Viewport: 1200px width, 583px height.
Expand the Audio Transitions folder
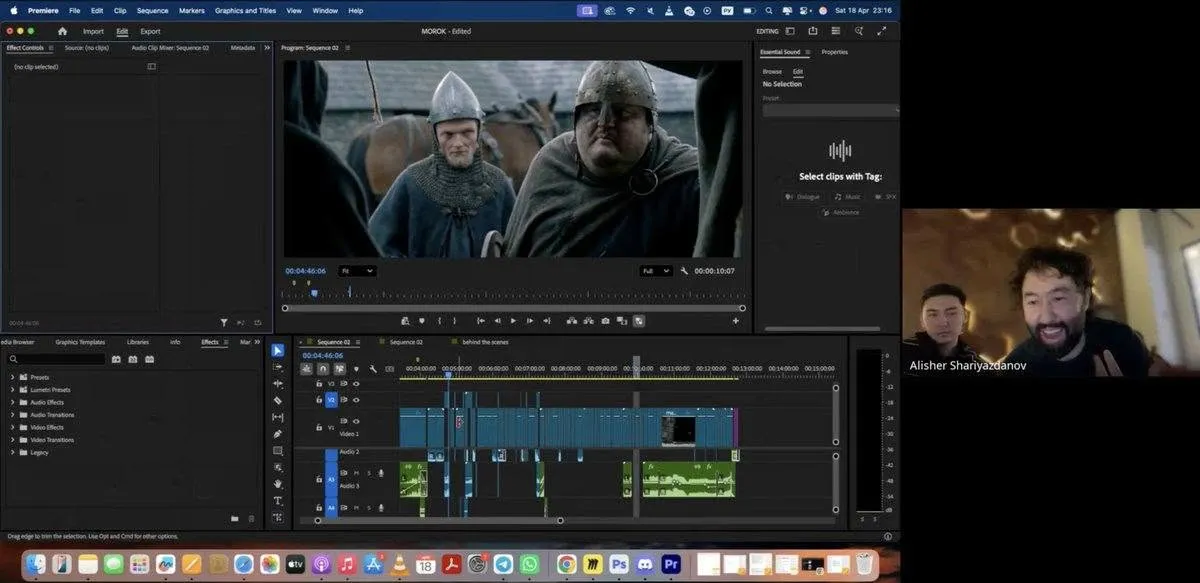tap(12, 415)
